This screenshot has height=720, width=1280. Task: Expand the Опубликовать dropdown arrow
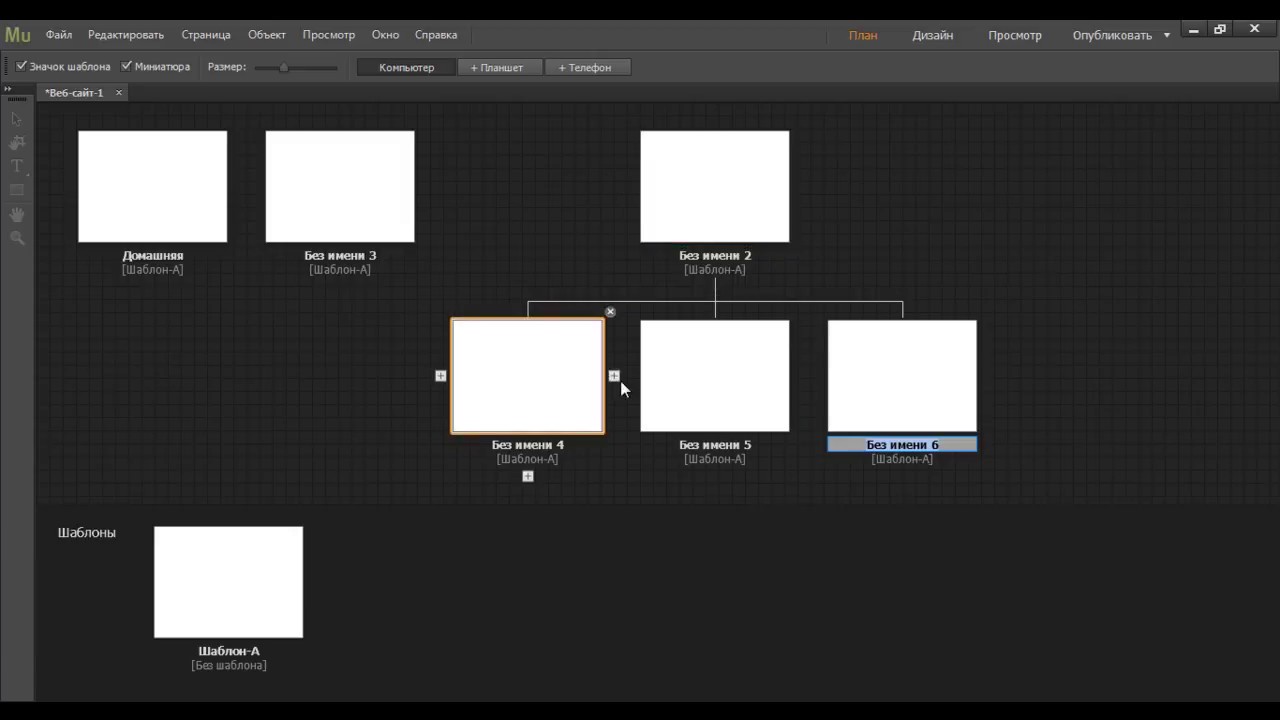click(1166, 35)
